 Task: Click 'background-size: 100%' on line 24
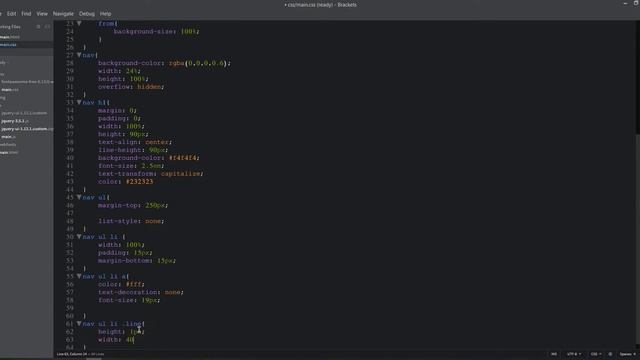tap(156, 31)
